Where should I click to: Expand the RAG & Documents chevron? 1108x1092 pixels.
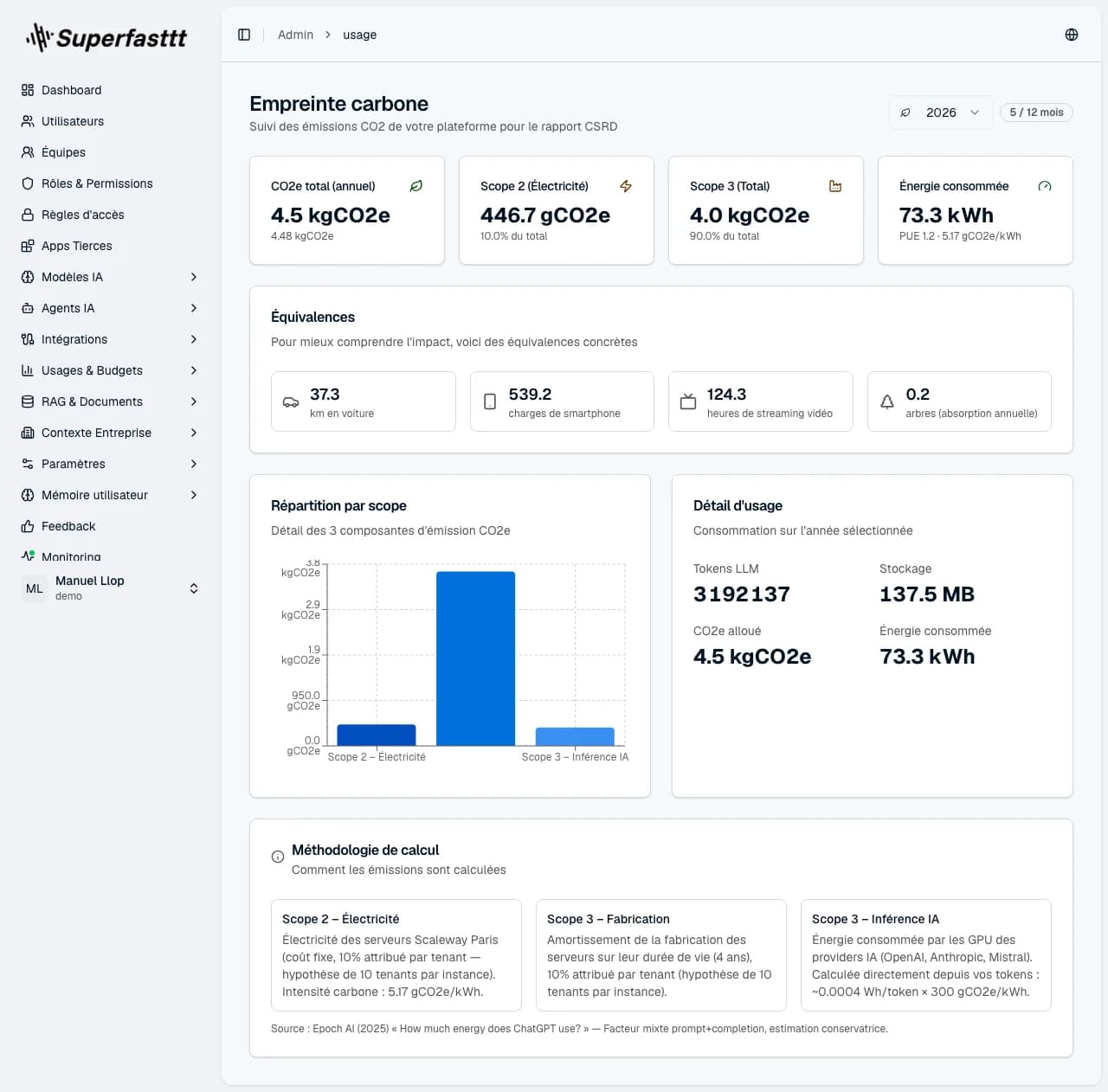point(194,401)
